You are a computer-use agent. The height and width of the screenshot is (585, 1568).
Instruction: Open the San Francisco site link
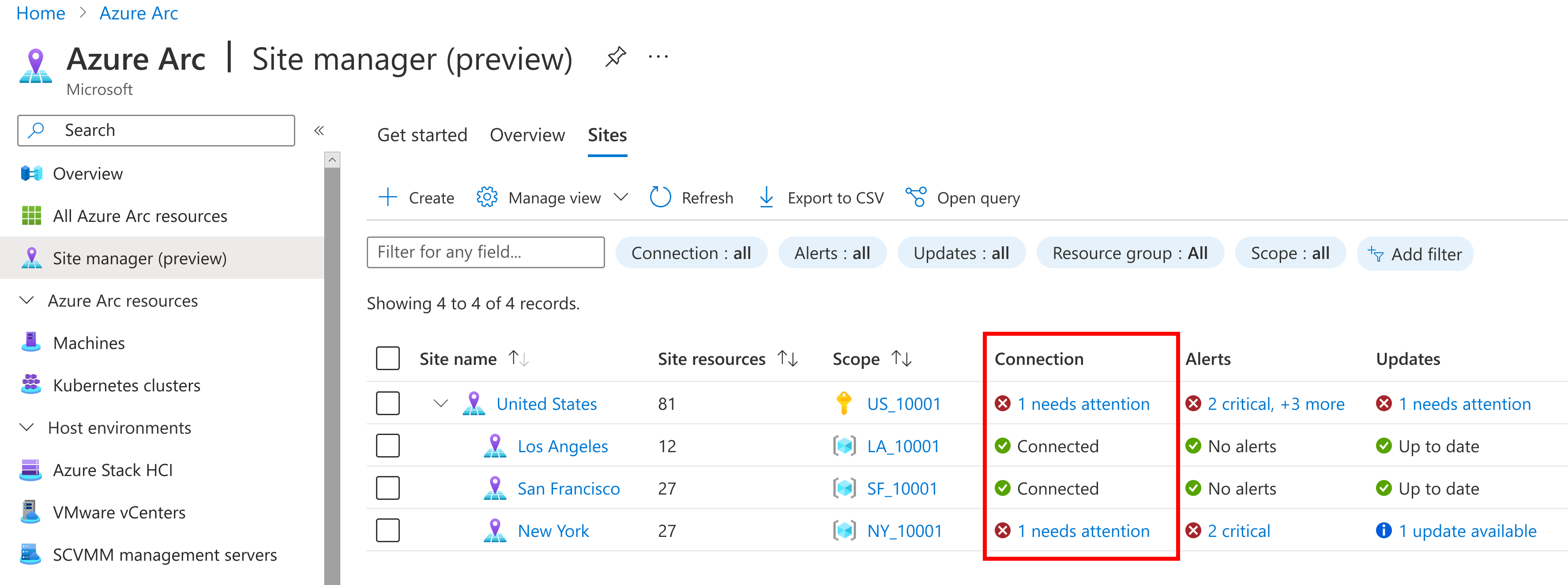pyautogui.click(x=568, y=489)
